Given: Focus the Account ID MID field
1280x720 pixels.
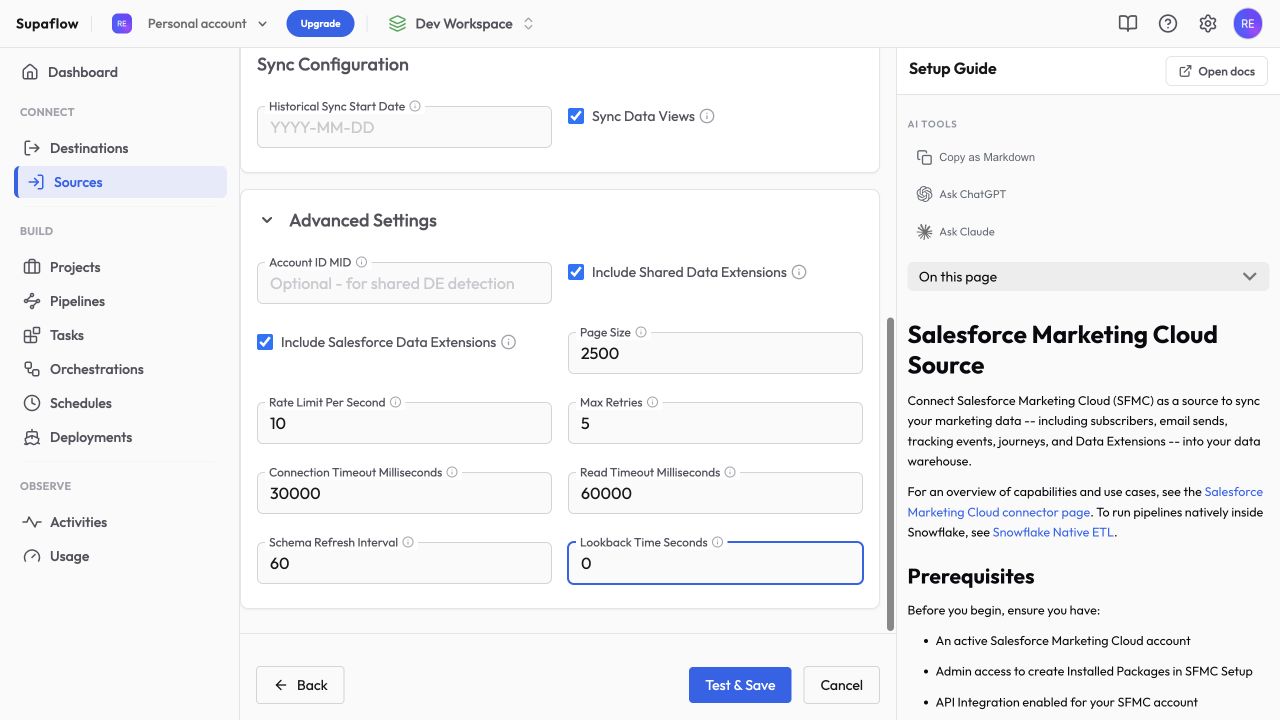Looking at the screenshot, I should pos(404,283).
